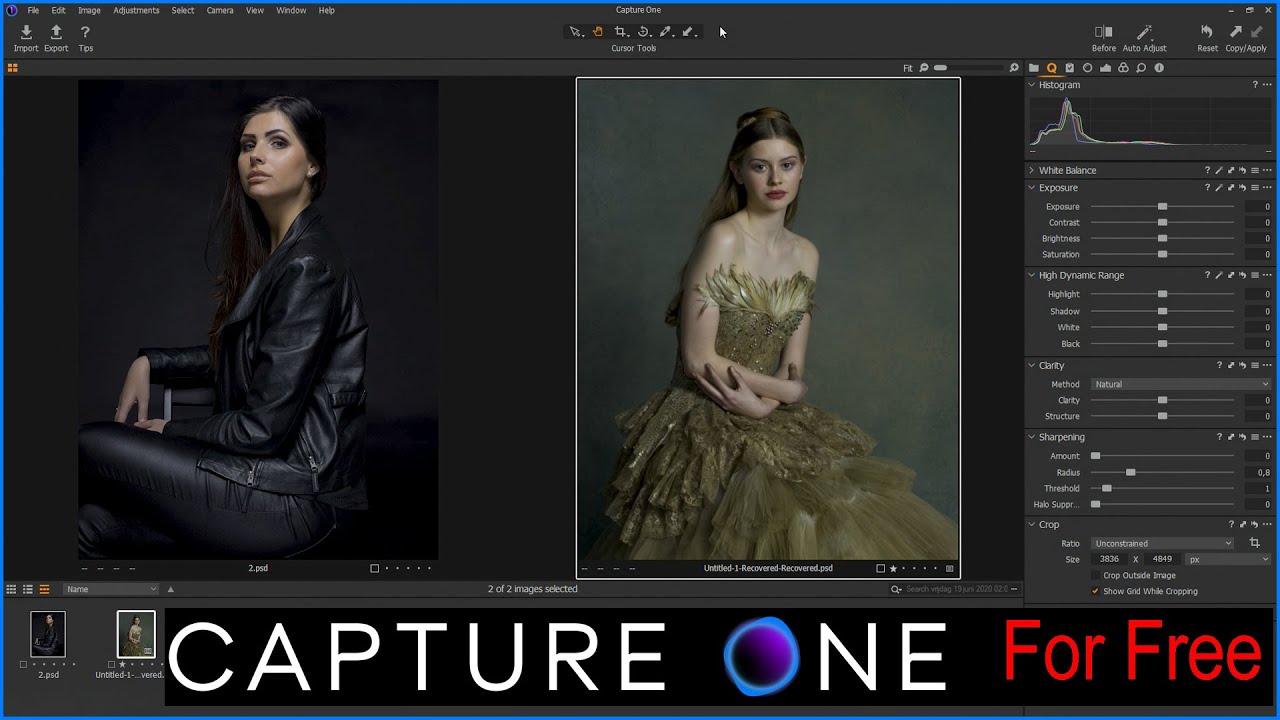The image size is (1280, 720).
Task: Click the Reset adjustments arrow
Action: pos(1207,33)
